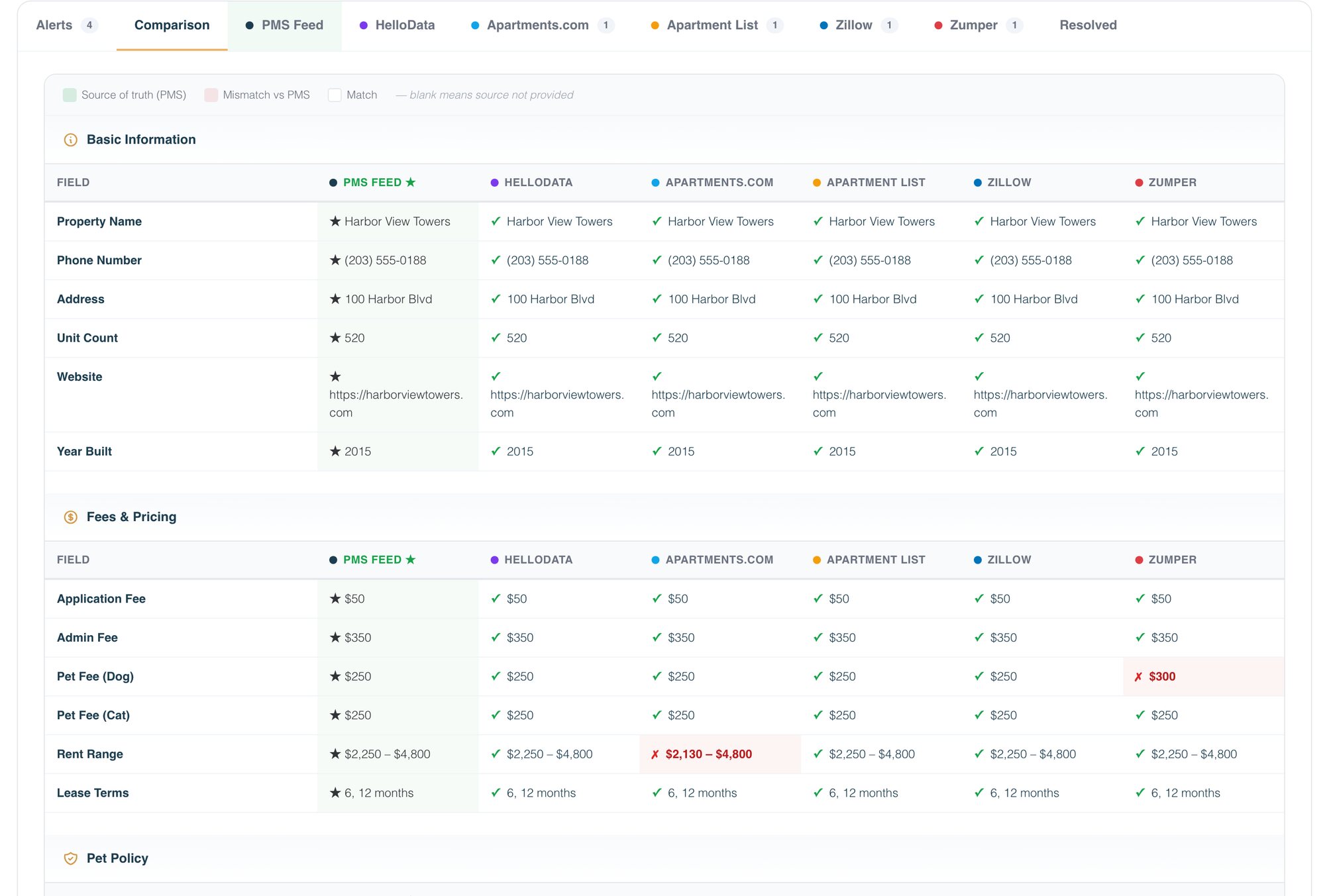
Task: Open the Alerts tab
Action: [67, 25]
